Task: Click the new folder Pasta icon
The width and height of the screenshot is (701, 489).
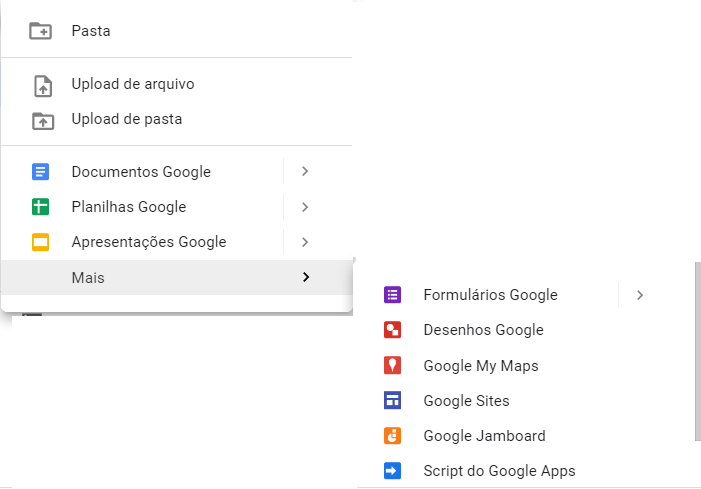Action: pyautogui.click(x=40, y=31)
